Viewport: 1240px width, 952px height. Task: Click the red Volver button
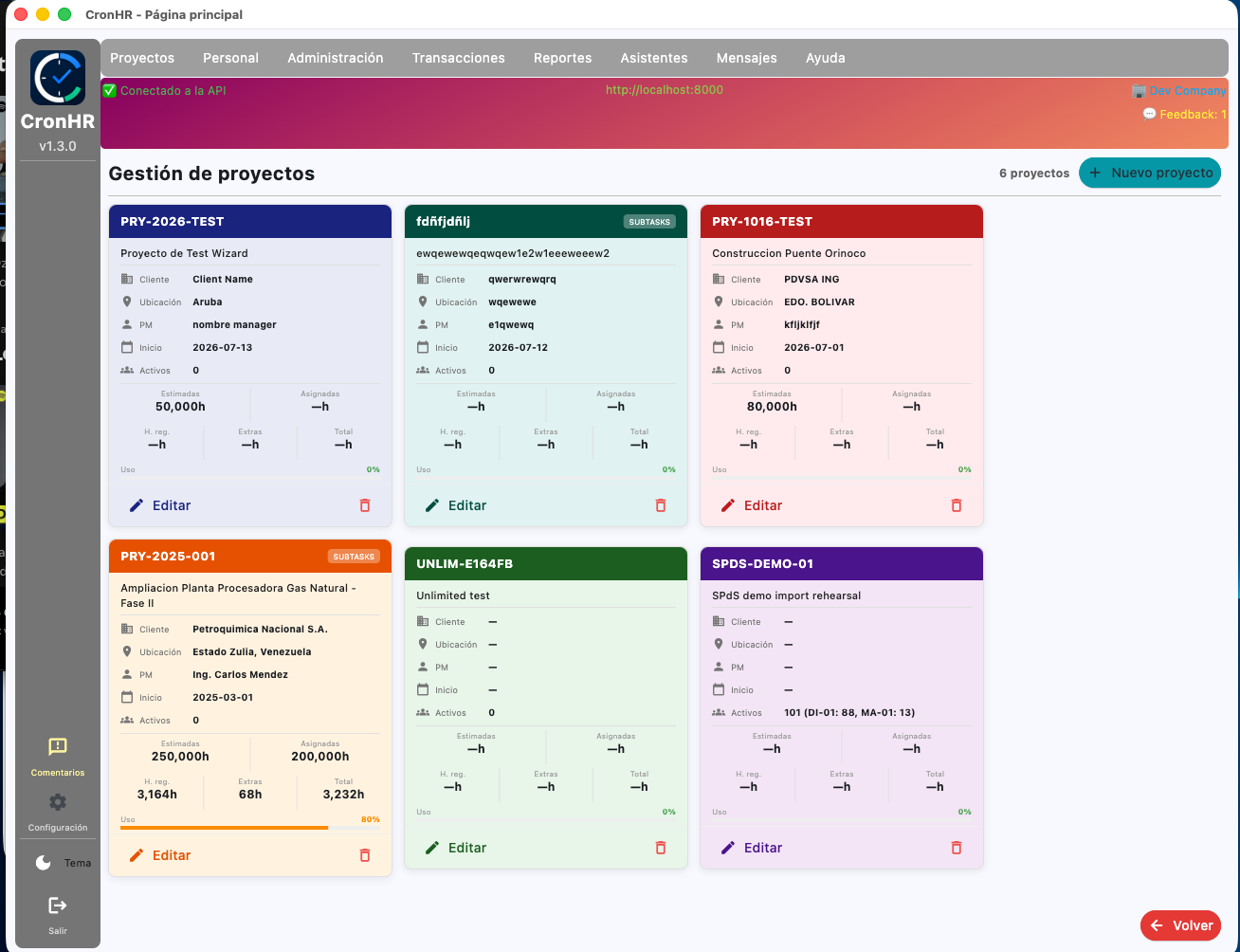[1180, 925]
